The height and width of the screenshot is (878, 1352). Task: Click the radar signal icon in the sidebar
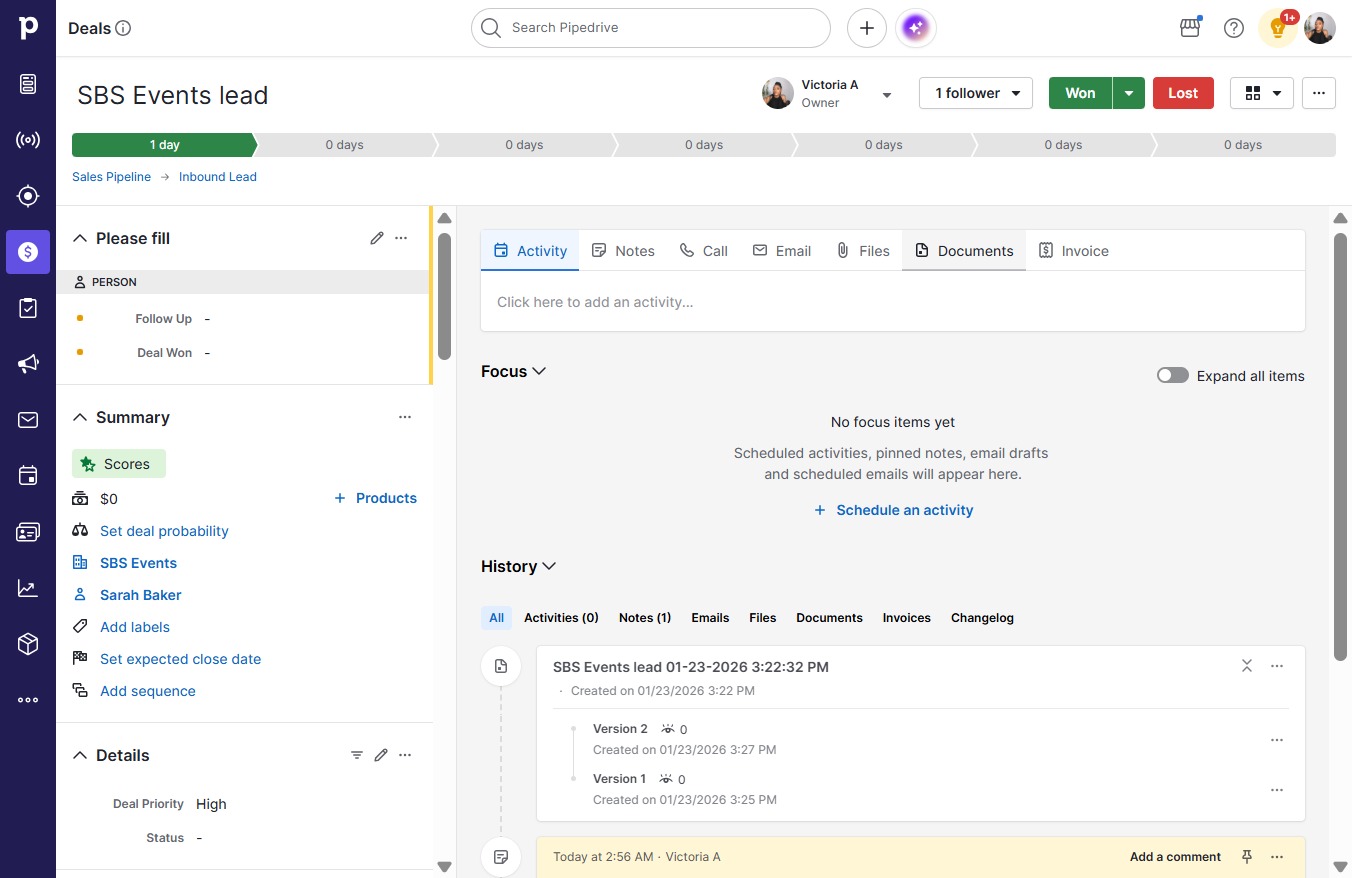point(28,140)
